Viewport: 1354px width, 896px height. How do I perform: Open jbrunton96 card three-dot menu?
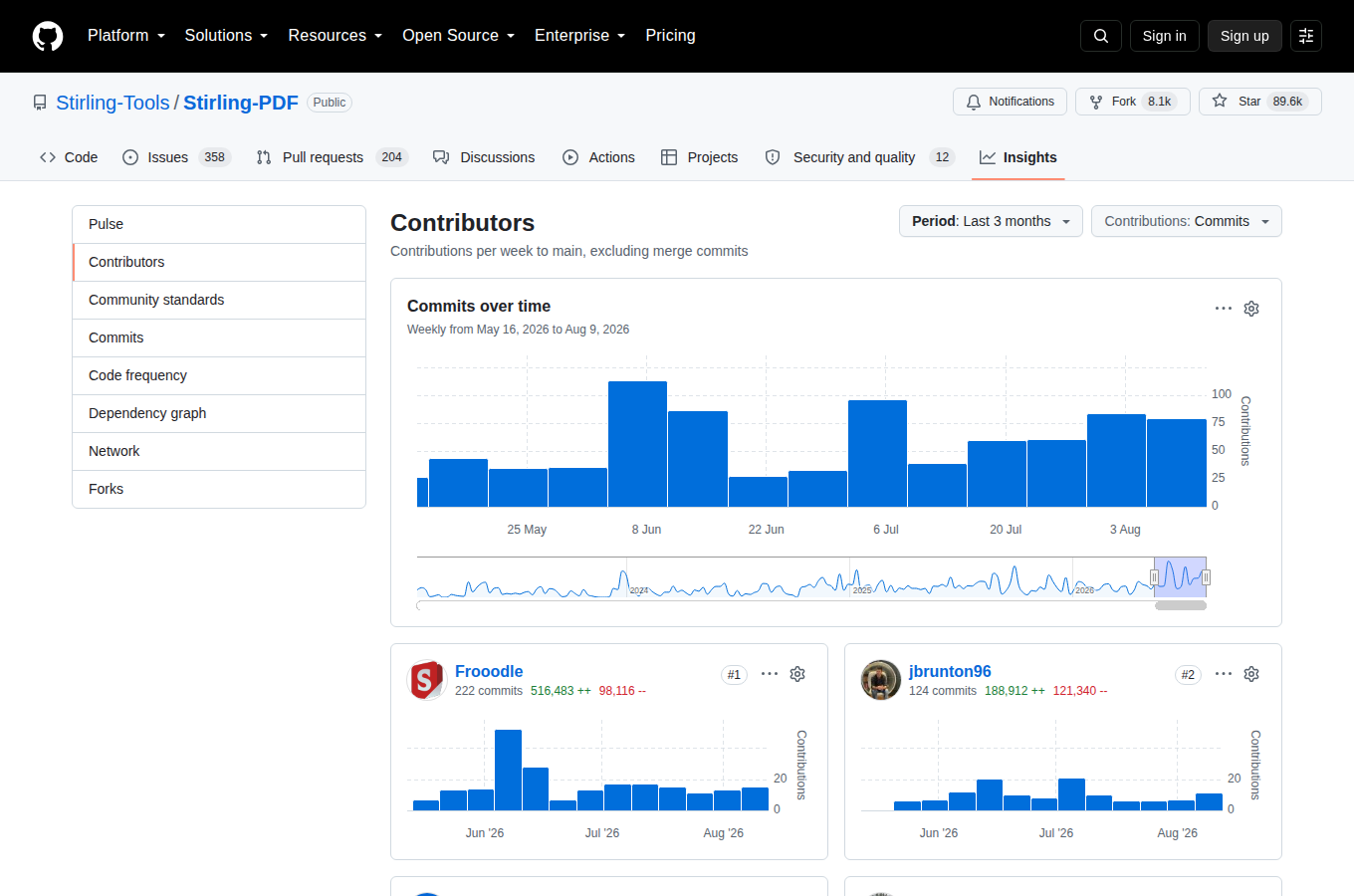pos(1224,674)
